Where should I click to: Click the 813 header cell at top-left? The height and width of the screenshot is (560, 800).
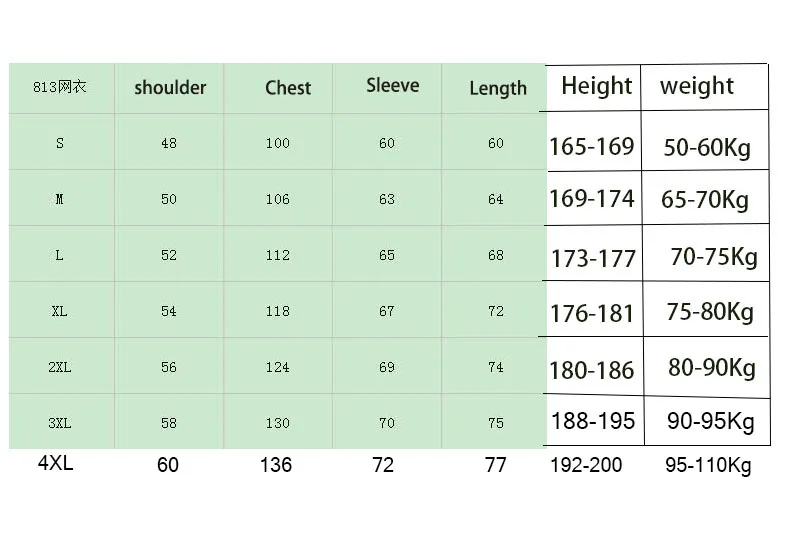pyautogui.click(x=60, y=87)
